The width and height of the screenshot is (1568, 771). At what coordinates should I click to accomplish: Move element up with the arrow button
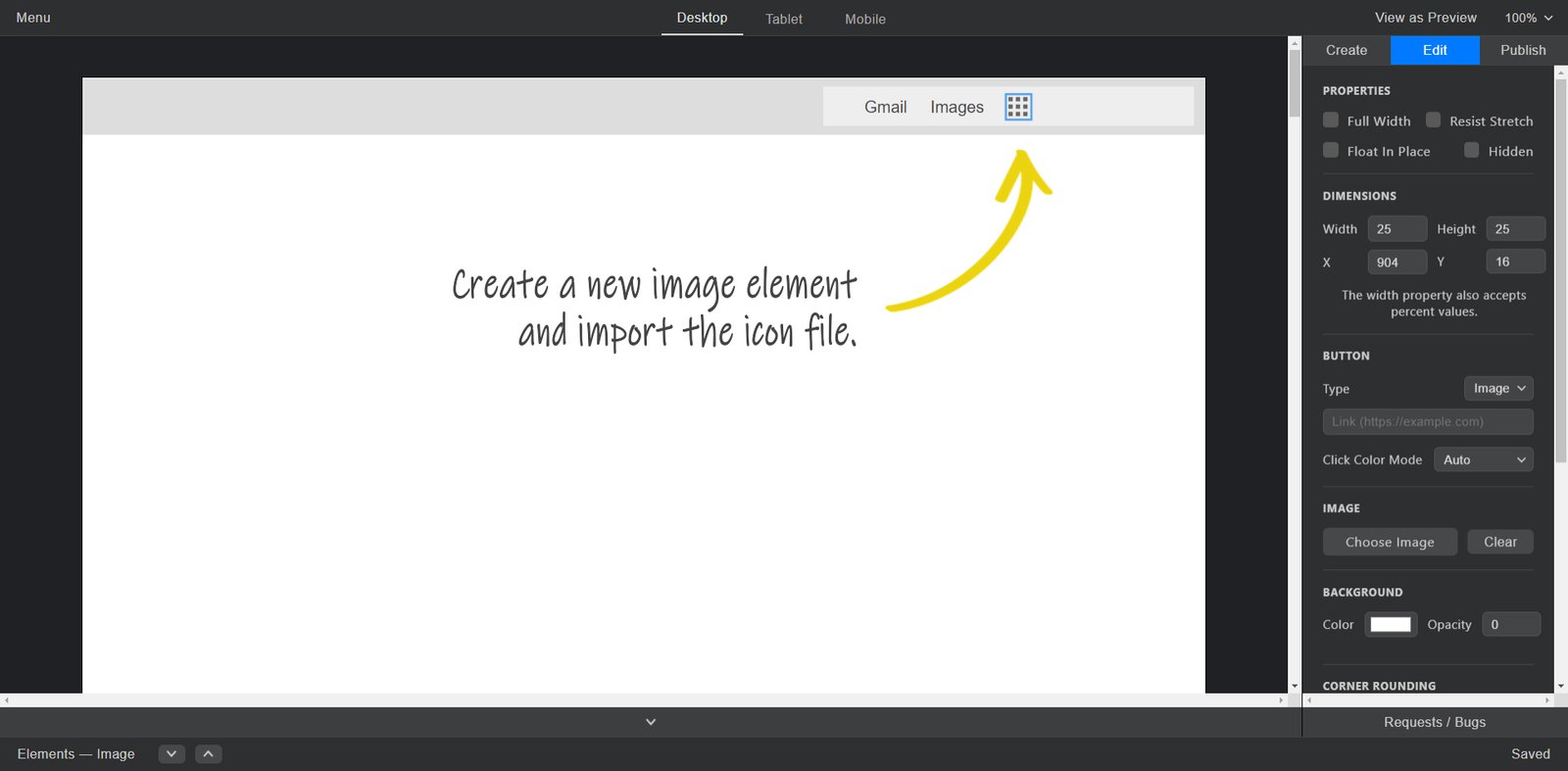pyautogui.click(x=209, y=753)
